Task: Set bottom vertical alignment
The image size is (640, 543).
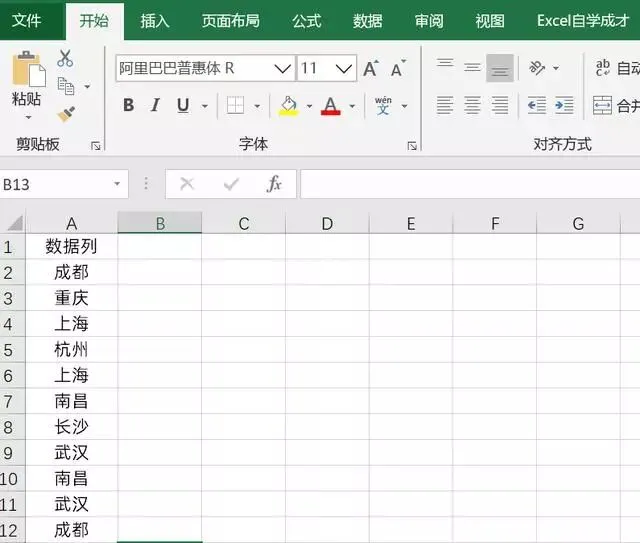Action: coord(500,68)
